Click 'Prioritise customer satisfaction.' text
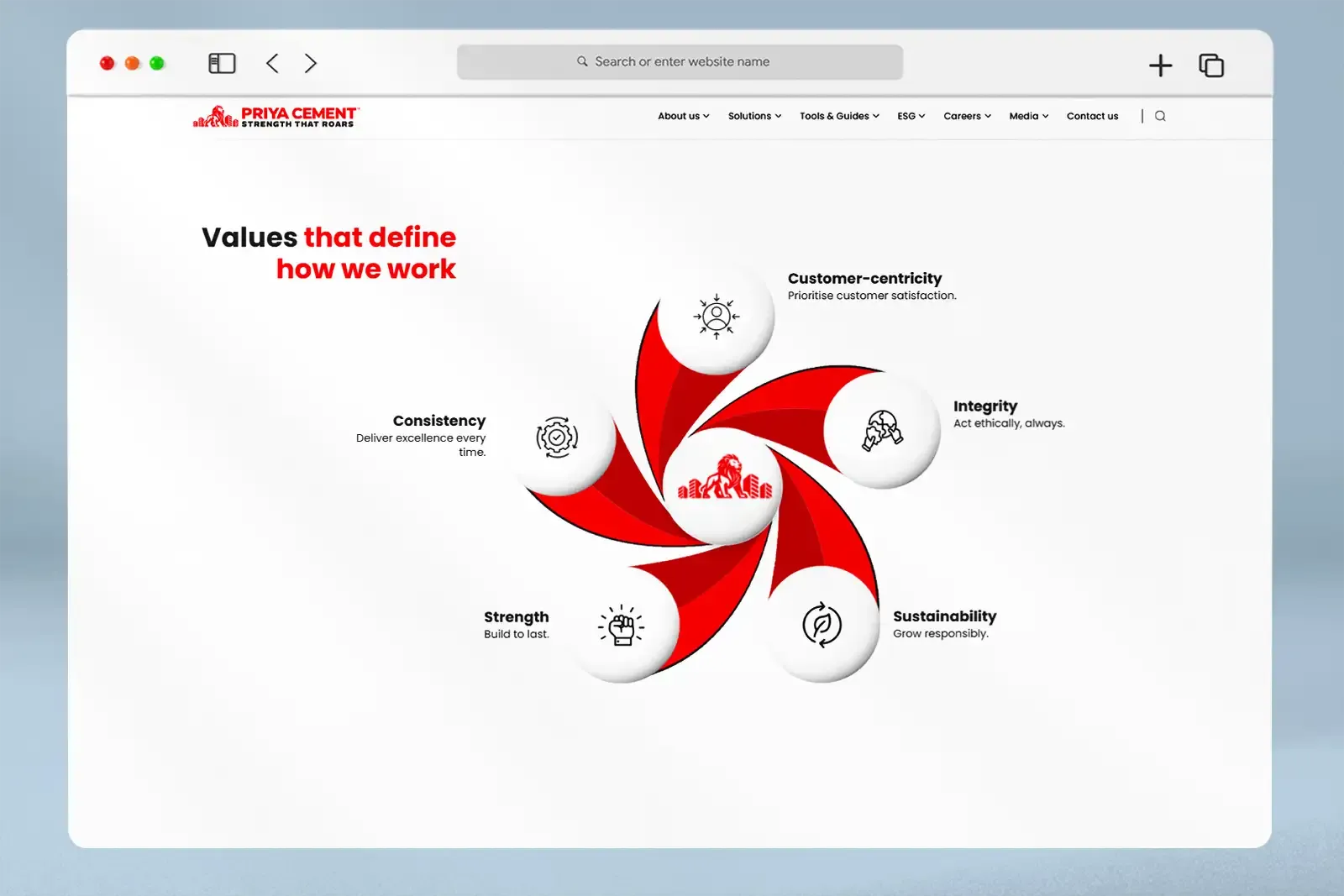The height and width of the screenshot is (896, 1344). pyautogui.click(x=872, y=296)
